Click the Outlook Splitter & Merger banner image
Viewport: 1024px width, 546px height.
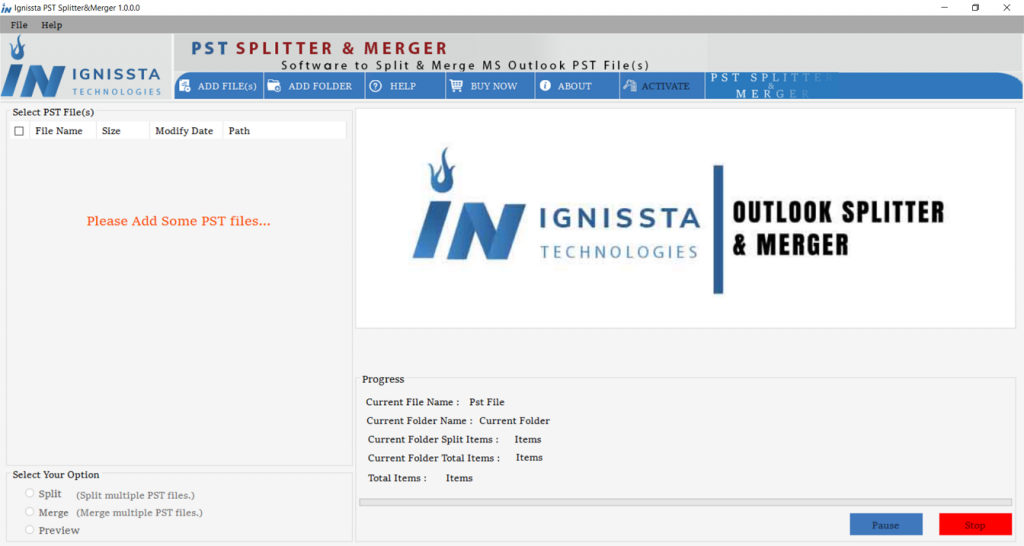point(686,218)
